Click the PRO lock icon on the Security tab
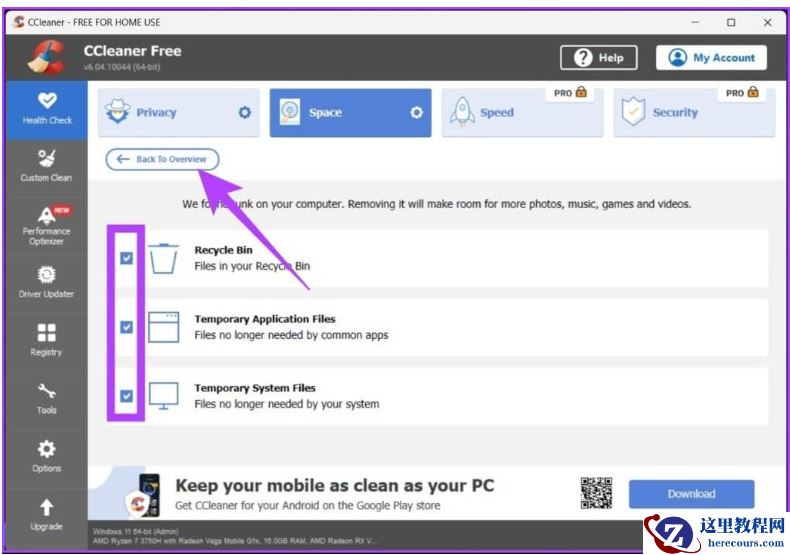Viewport: 790px width, 555px height. click(x=753, y=92)
